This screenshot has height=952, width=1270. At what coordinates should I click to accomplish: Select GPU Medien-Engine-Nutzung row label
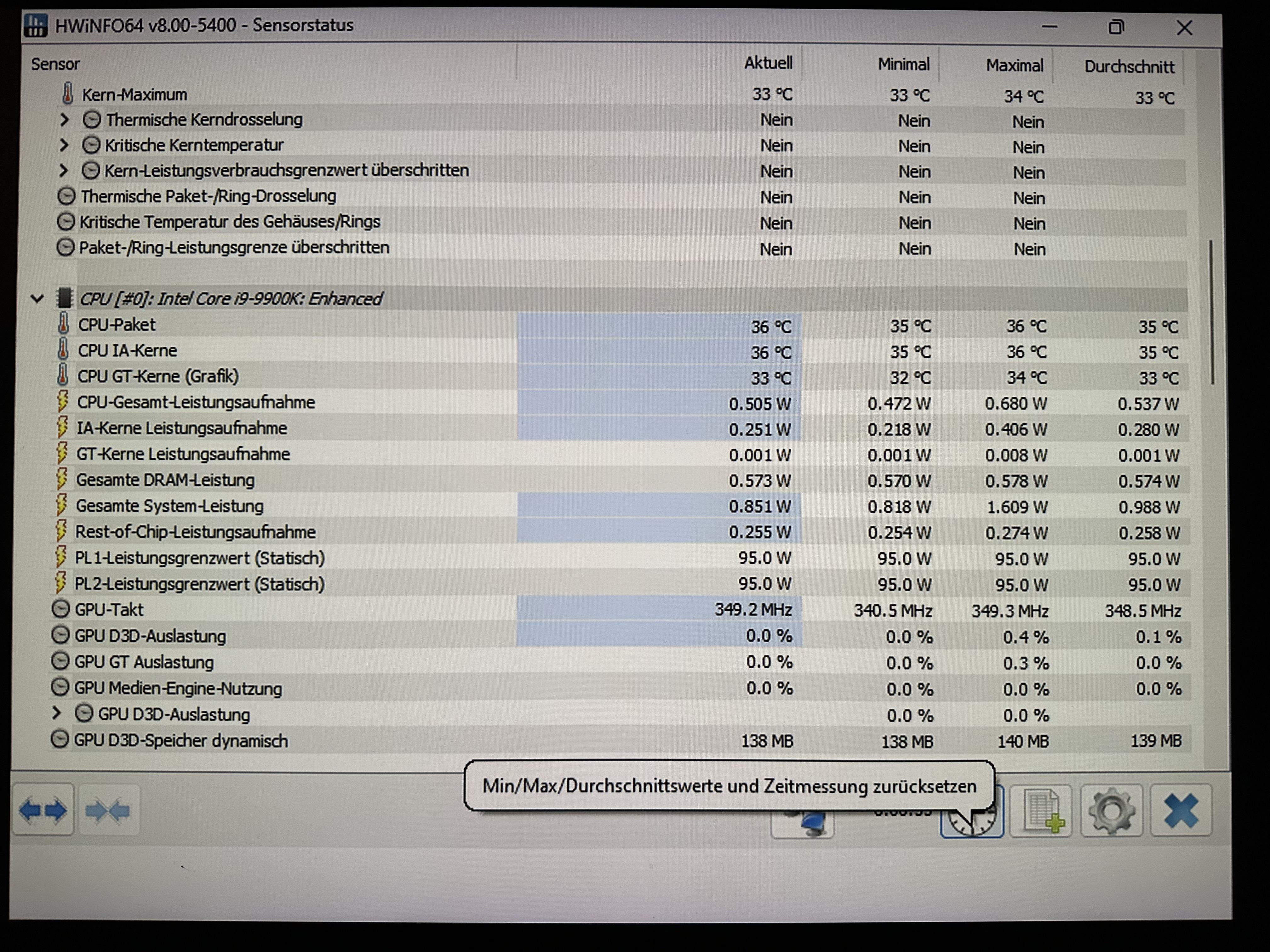178,688
